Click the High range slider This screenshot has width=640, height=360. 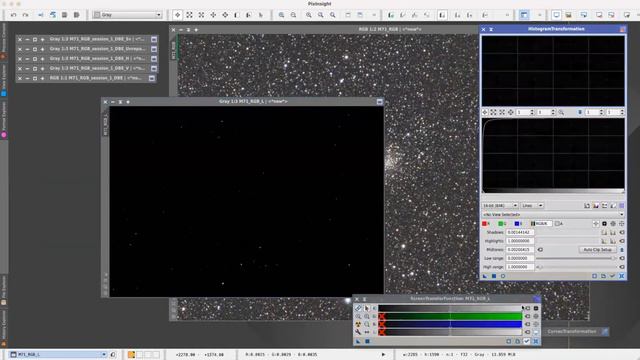point(576,267)
